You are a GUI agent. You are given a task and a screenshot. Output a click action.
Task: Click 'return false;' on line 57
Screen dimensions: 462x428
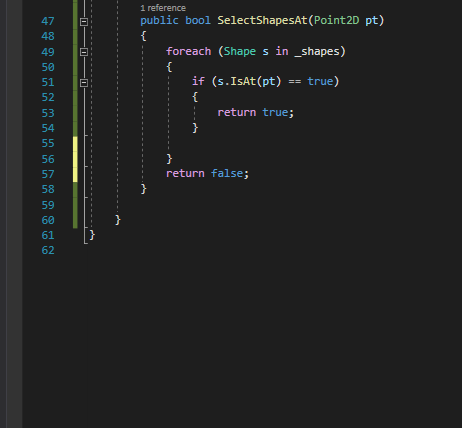[x=207, y=173]
